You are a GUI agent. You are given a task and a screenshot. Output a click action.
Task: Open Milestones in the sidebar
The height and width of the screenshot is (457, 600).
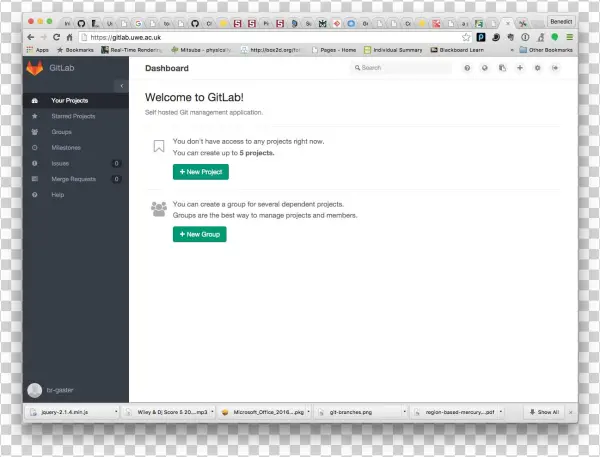point(76,148)
